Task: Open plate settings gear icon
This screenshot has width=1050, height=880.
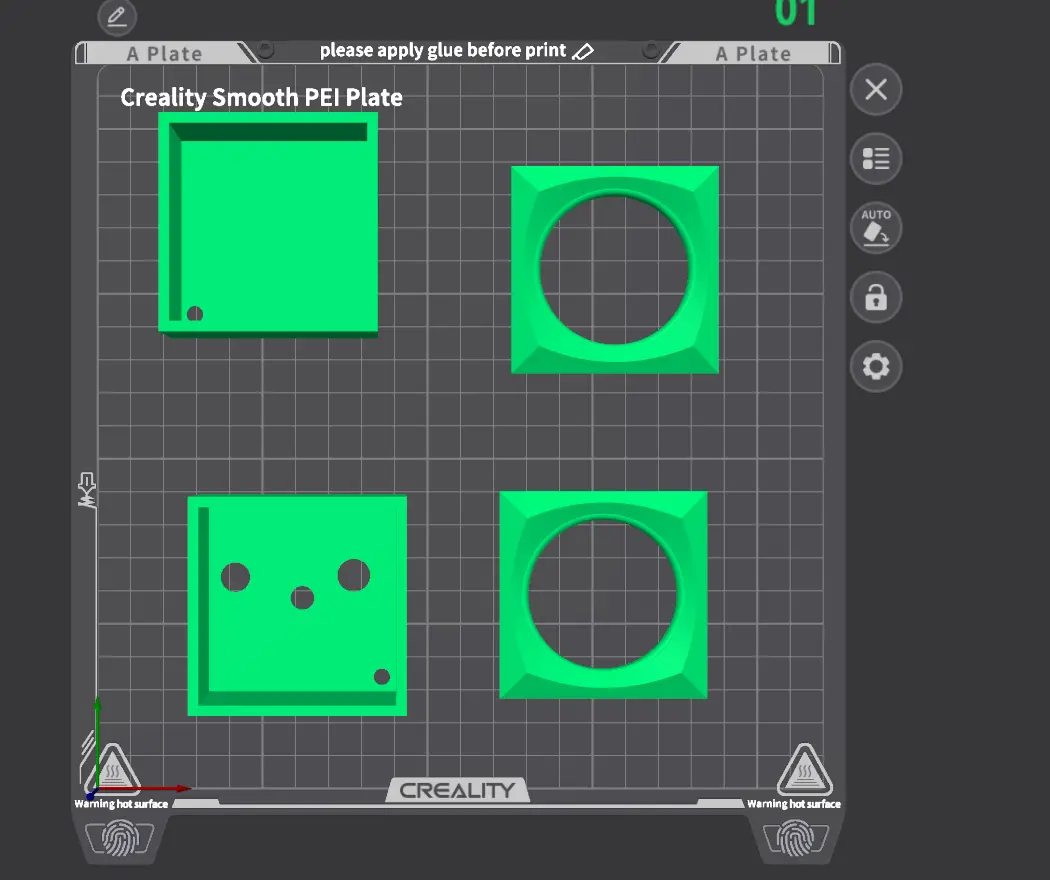Action: (876, 366)
